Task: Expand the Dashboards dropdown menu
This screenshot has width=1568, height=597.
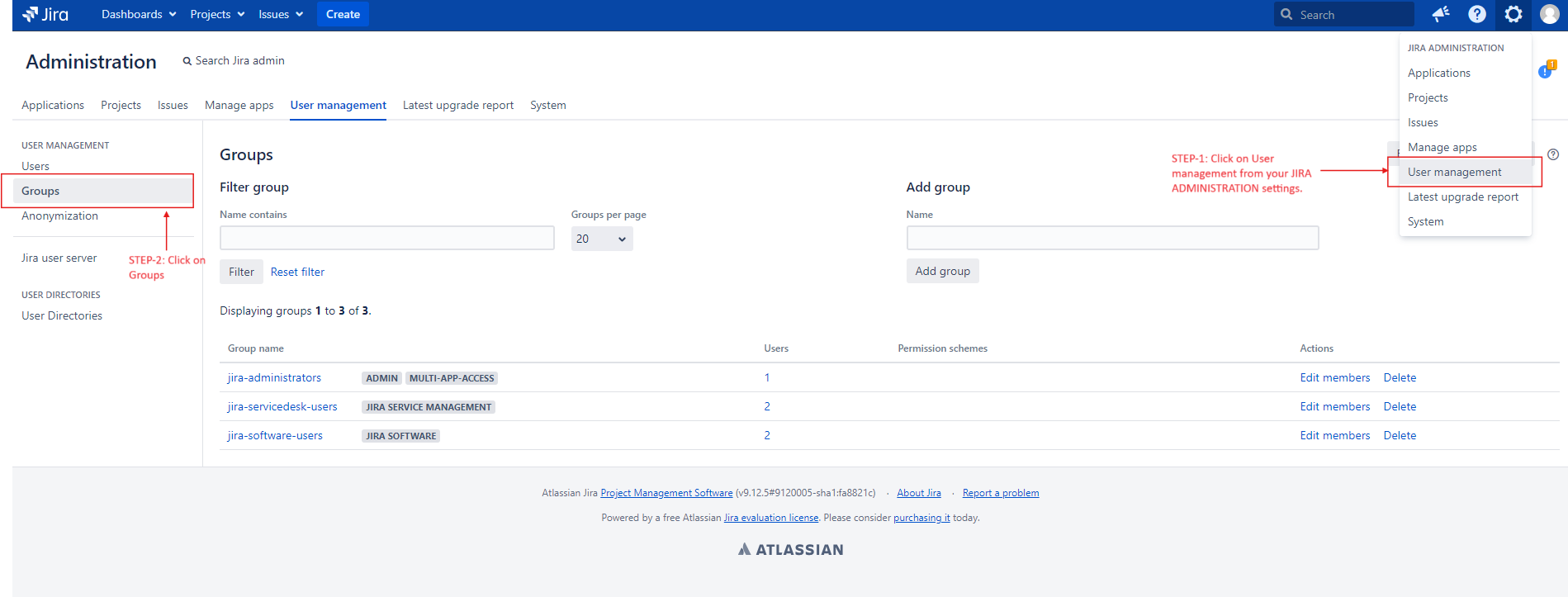Action: click(x=138, y=14)
